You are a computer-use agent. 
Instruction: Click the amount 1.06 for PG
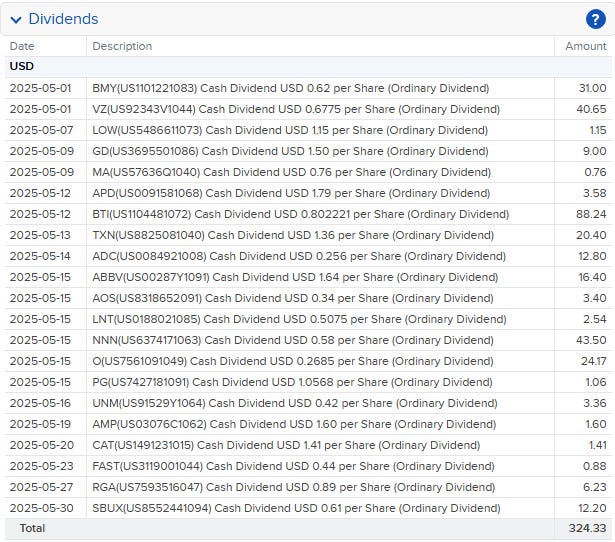(596, 382)
